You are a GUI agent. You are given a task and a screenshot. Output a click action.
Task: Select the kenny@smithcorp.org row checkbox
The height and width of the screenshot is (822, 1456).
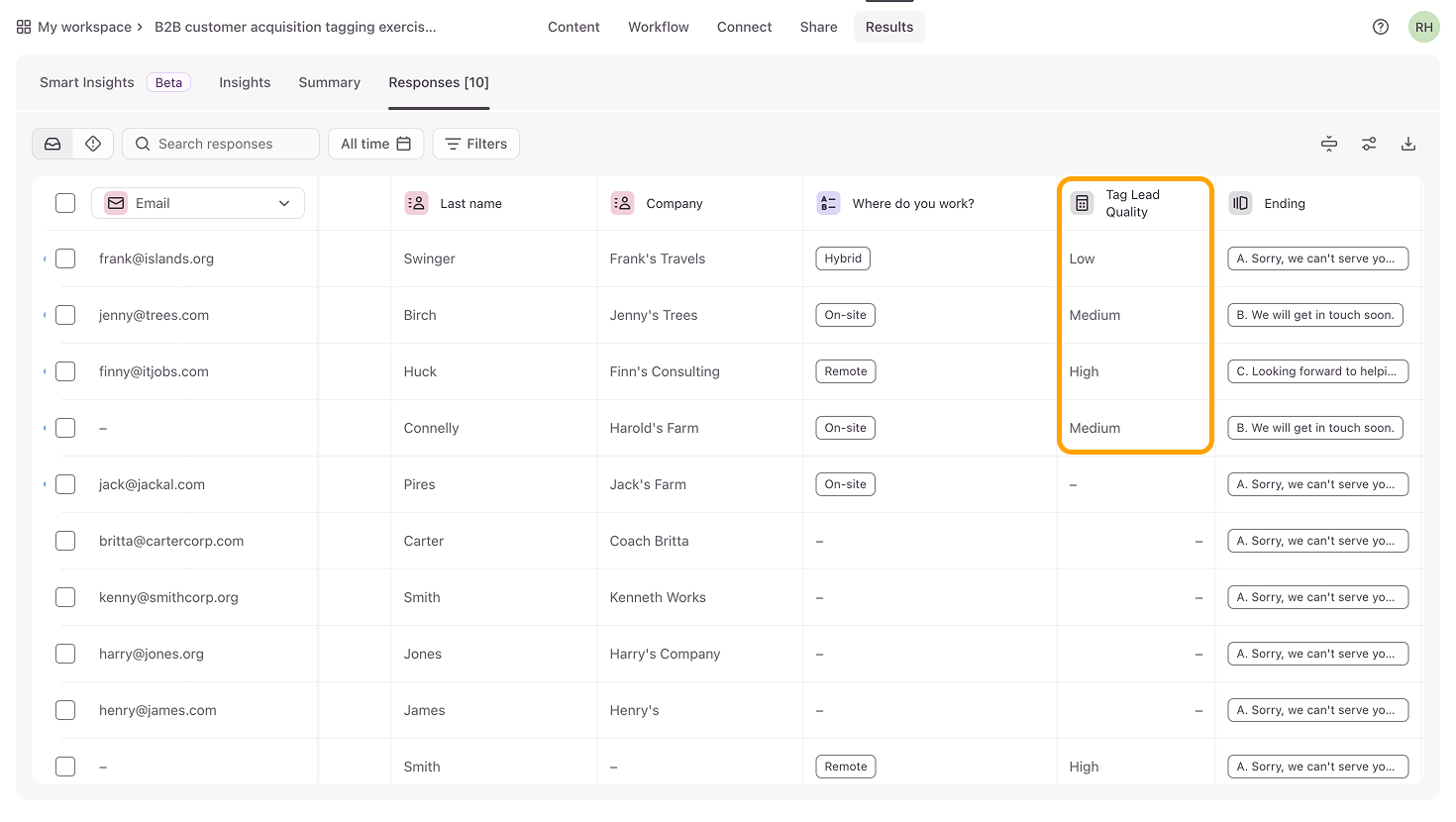click(65, 597)
